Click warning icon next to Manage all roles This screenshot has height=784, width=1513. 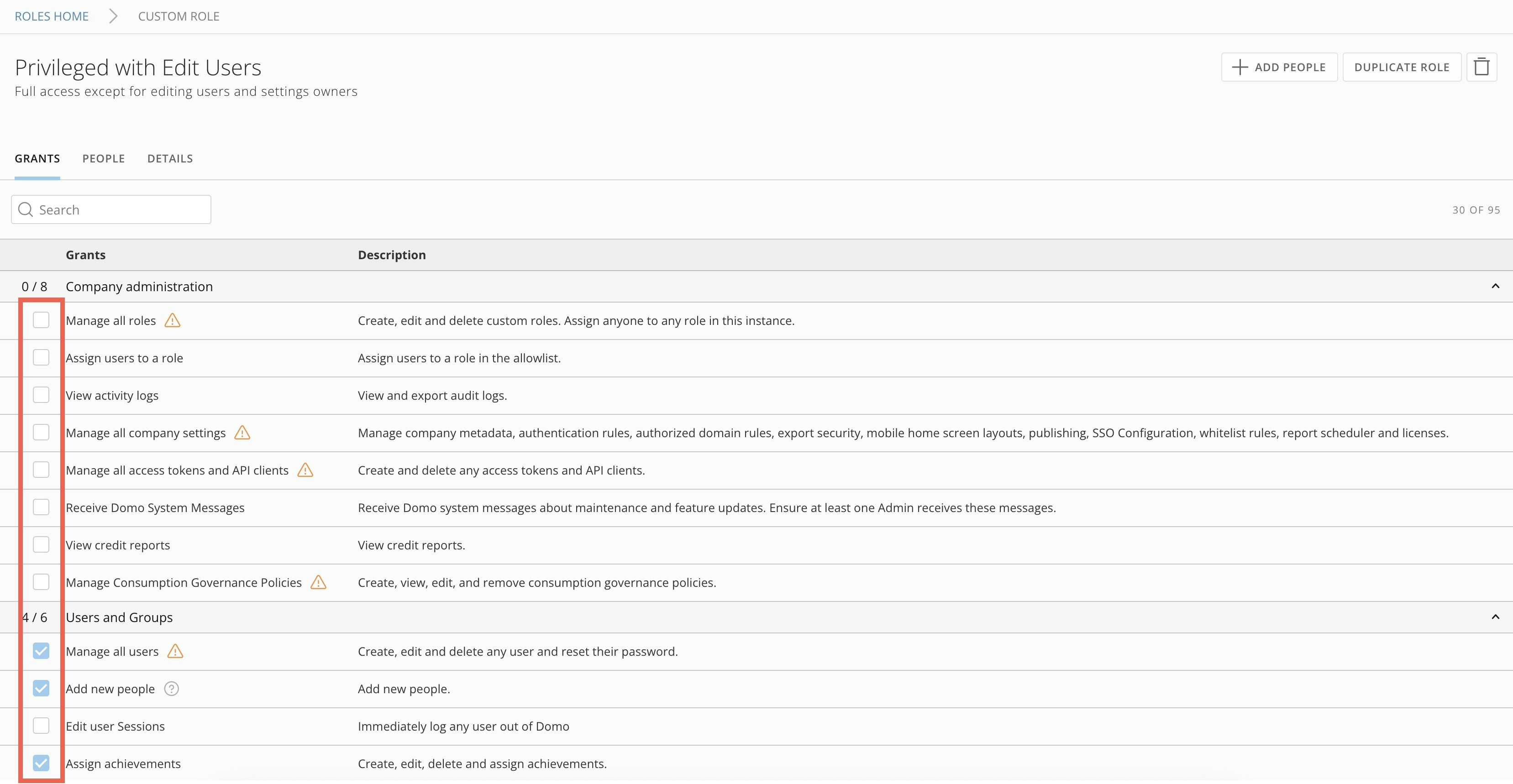click(x=172, y=321)
